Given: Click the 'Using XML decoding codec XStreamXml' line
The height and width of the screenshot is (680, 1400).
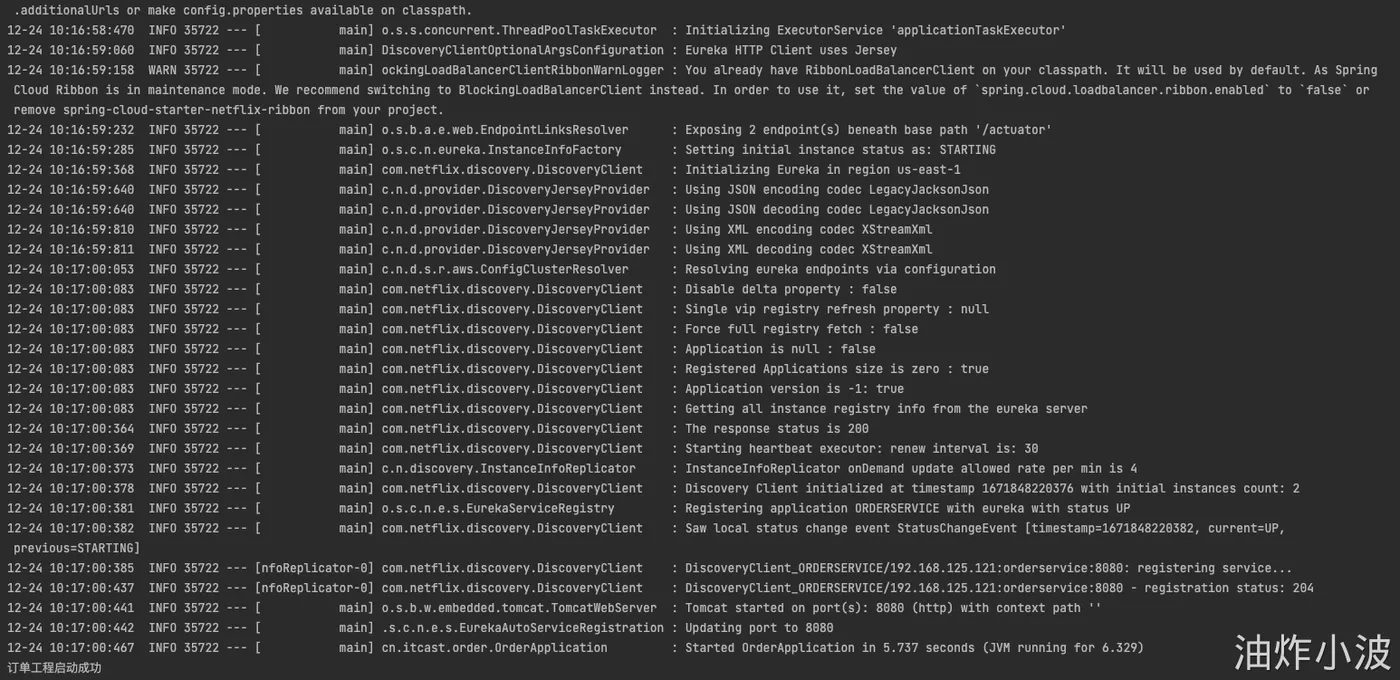Looking at the screenshot, I should tap(808, 250).
